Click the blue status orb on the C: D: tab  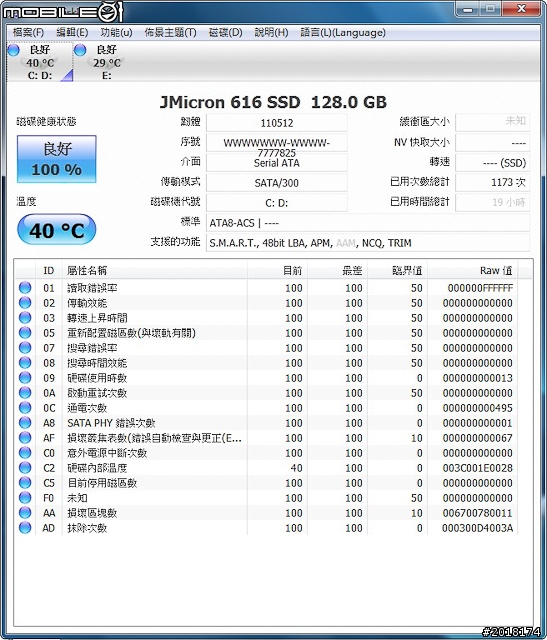(13, 50)
